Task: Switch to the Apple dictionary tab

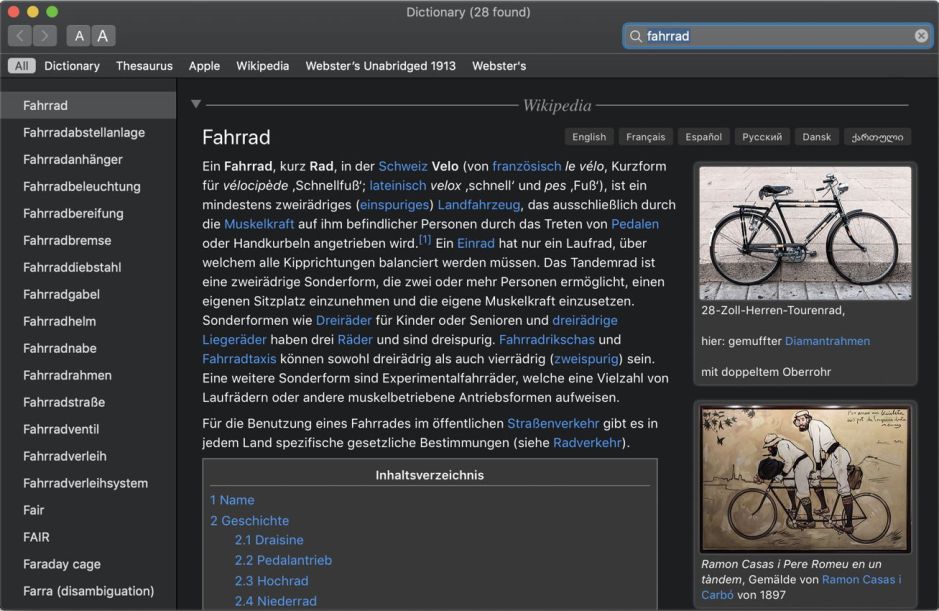Action: 203,66
